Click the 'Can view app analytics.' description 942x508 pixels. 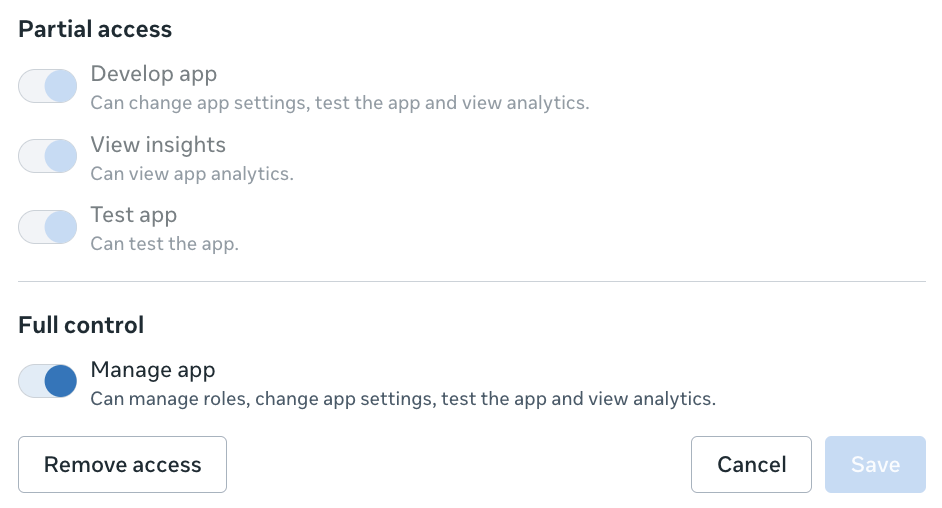(x=192, y=174)
